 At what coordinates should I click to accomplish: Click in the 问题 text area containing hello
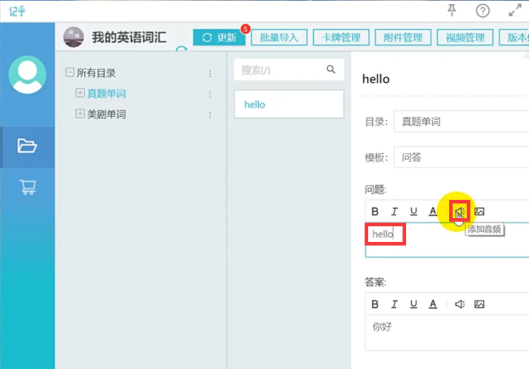(x=447, y=240)
